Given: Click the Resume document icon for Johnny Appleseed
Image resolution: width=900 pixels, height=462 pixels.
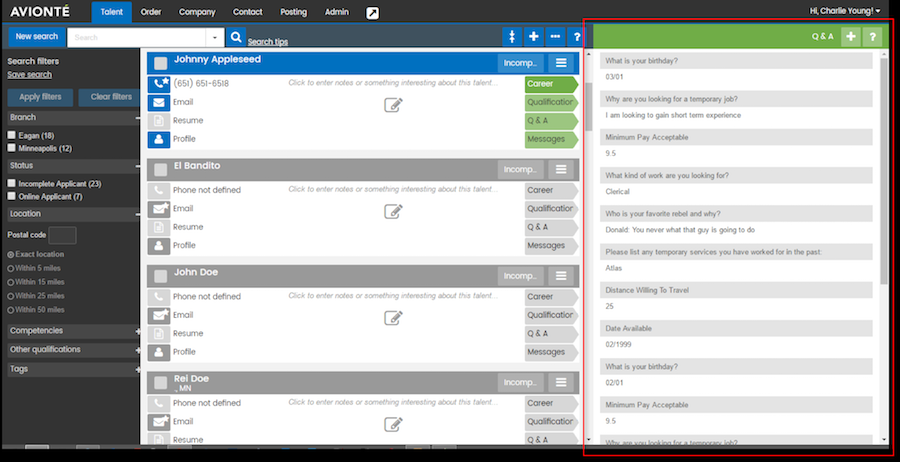Looking at the screenshot, I should point(158,121).
